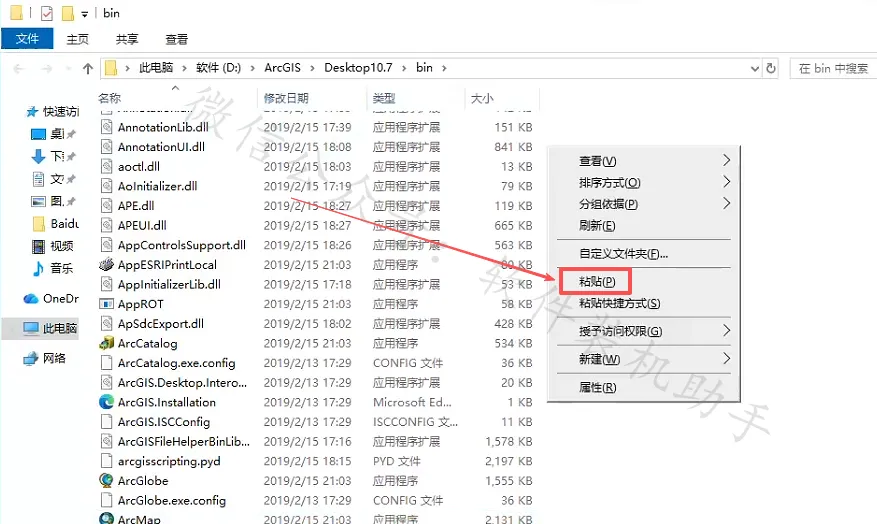Select ArcGISFileHelperBinLib... file
877x524 pixels.
[183, 441]
